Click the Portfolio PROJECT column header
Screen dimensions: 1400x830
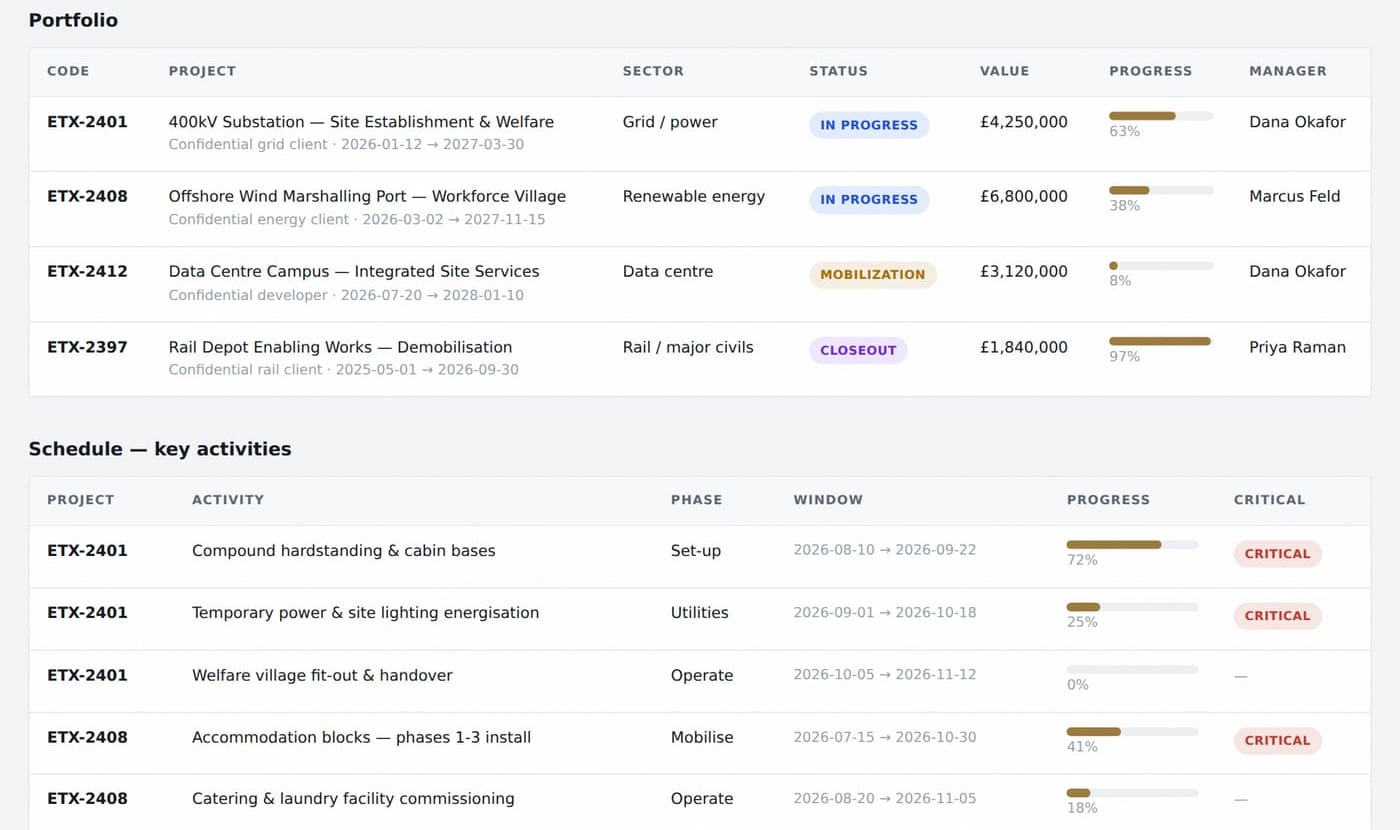pos(202,71)
